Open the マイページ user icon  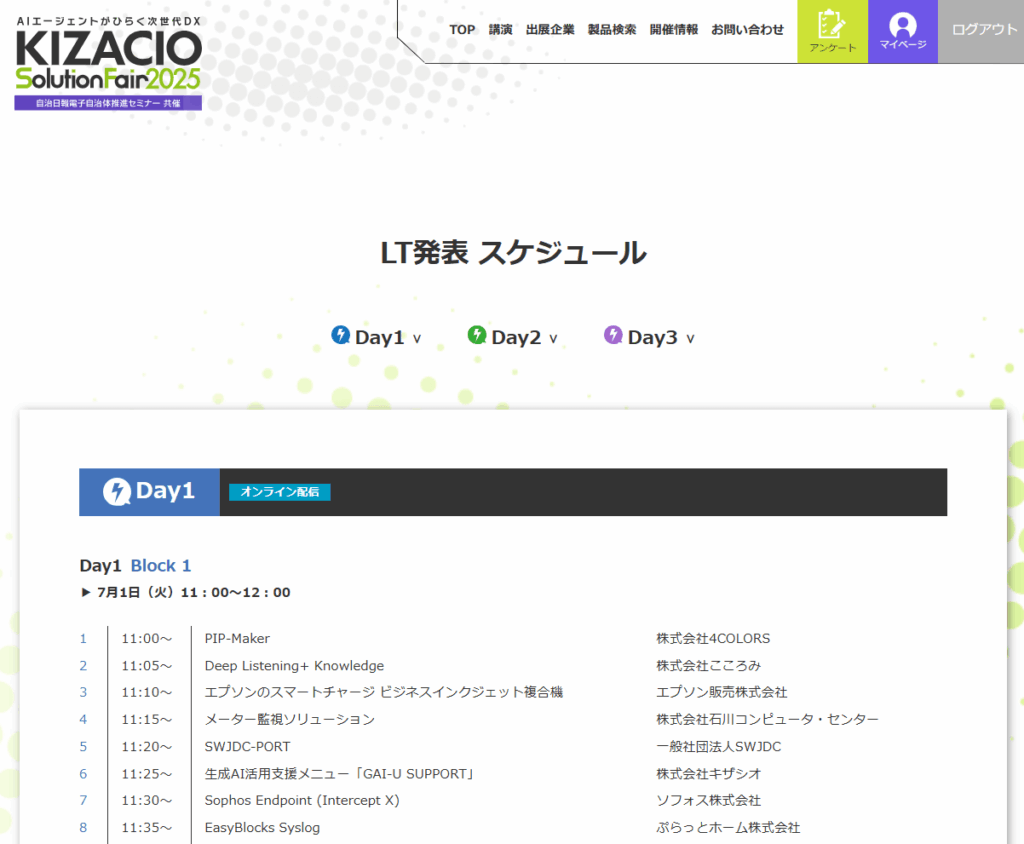[x=903, y=31]
